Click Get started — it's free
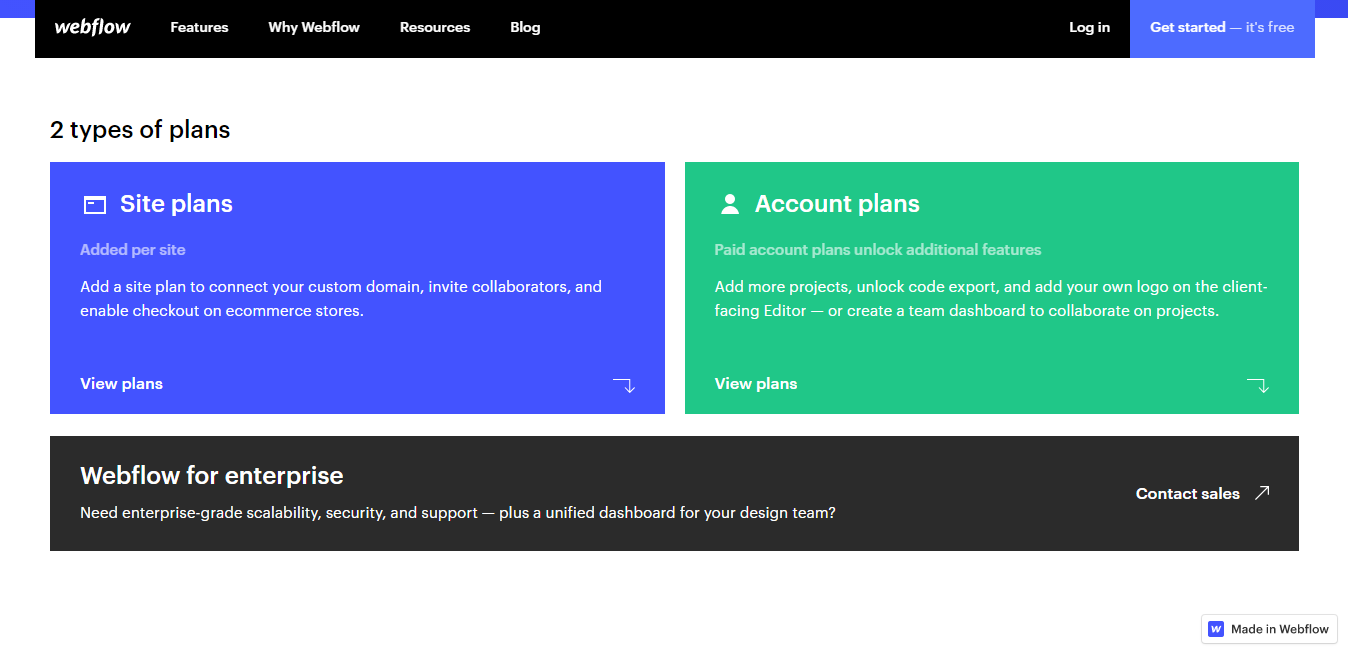Screen dimensions: 1348x654 [1222, 28]
